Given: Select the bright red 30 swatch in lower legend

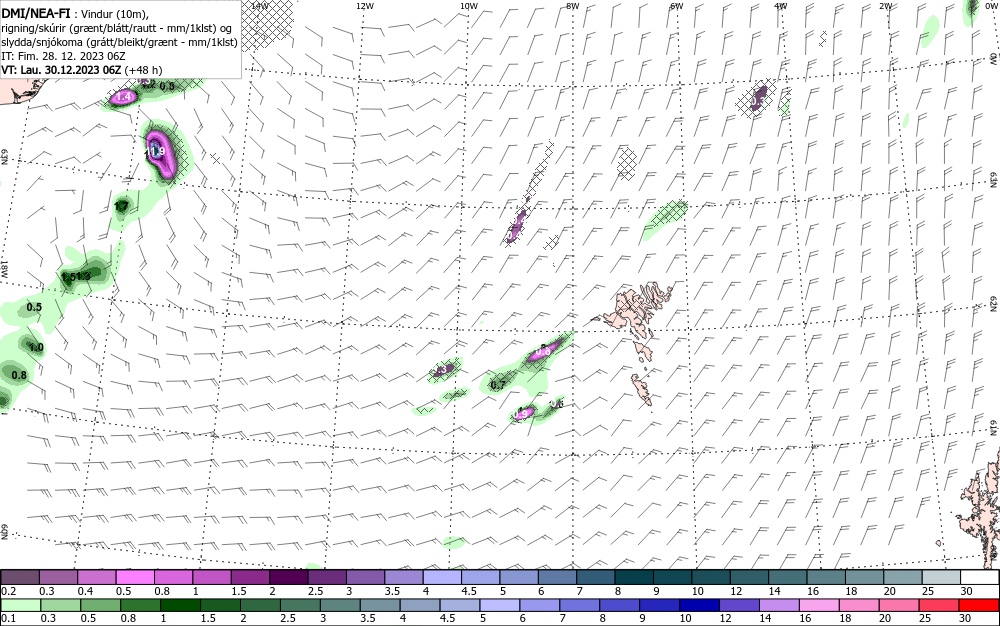Looking at the screenshot, I should [x=979, y=605].
